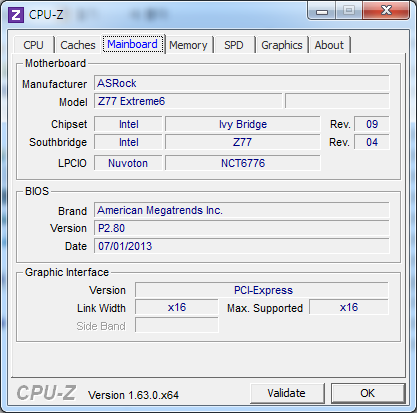
Task: Click the Southbridge revision value 04
Action: tap(371, 142)
